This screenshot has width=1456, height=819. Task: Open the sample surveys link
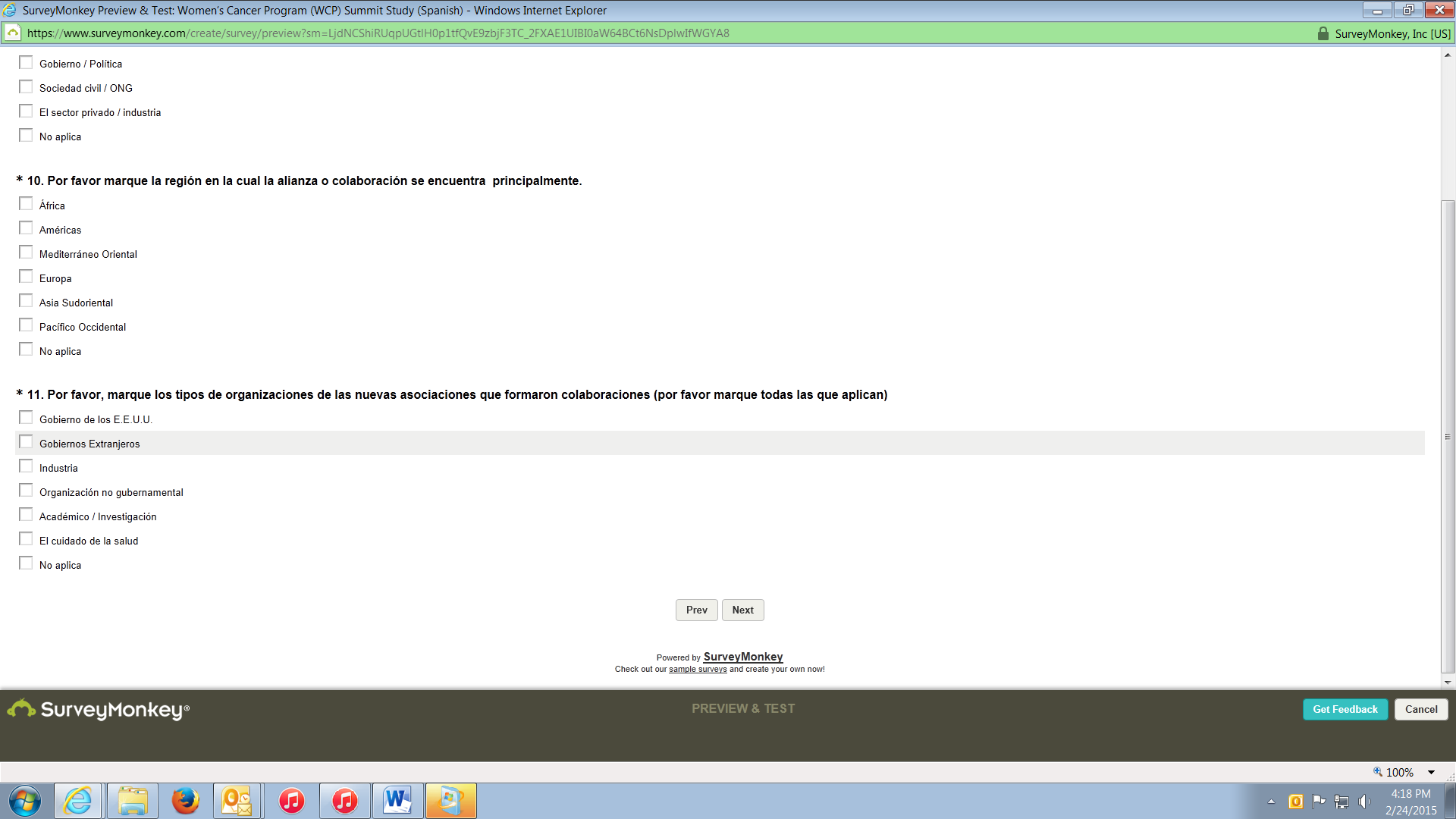pos(698,670)
